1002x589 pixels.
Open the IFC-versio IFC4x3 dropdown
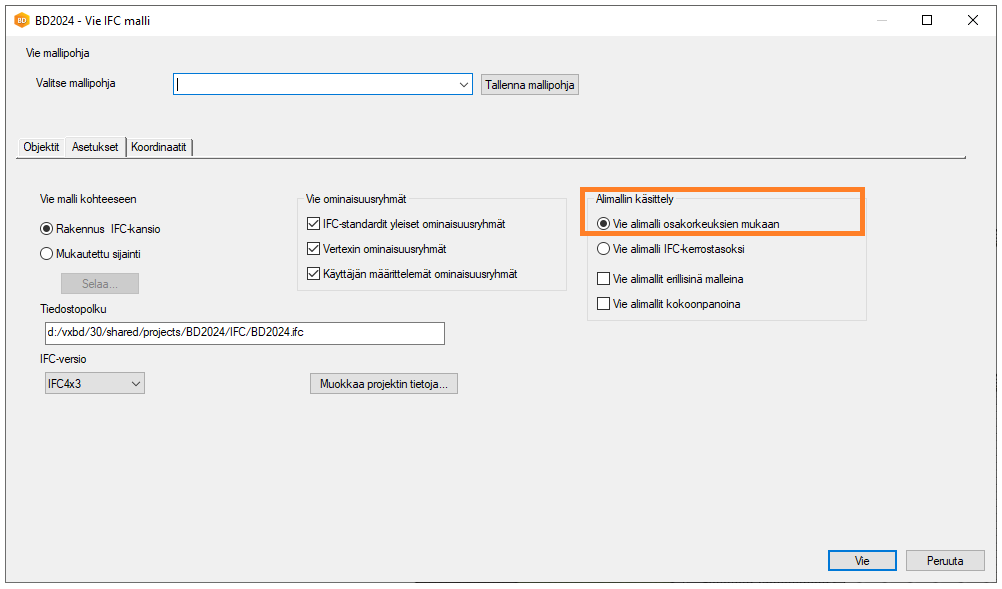click(136, 383)
